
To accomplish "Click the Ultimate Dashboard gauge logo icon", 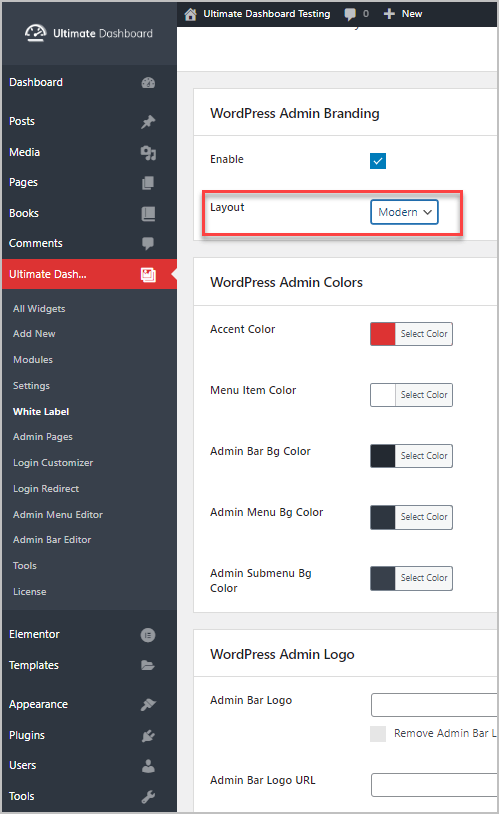I will click(x=35, y=33).
